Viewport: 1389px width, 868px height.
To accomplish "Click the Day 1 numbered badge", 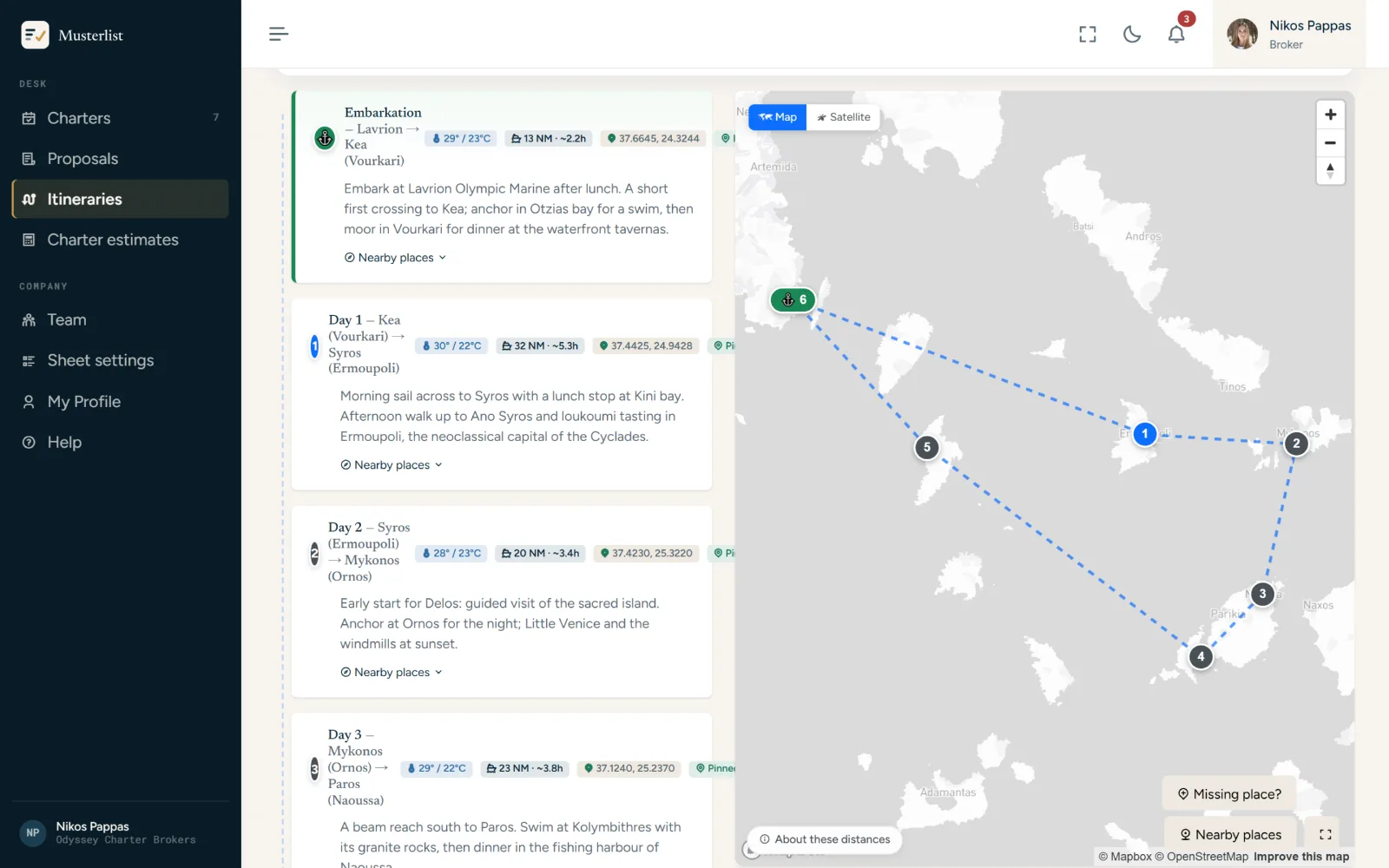I will (x=314, y=345).
